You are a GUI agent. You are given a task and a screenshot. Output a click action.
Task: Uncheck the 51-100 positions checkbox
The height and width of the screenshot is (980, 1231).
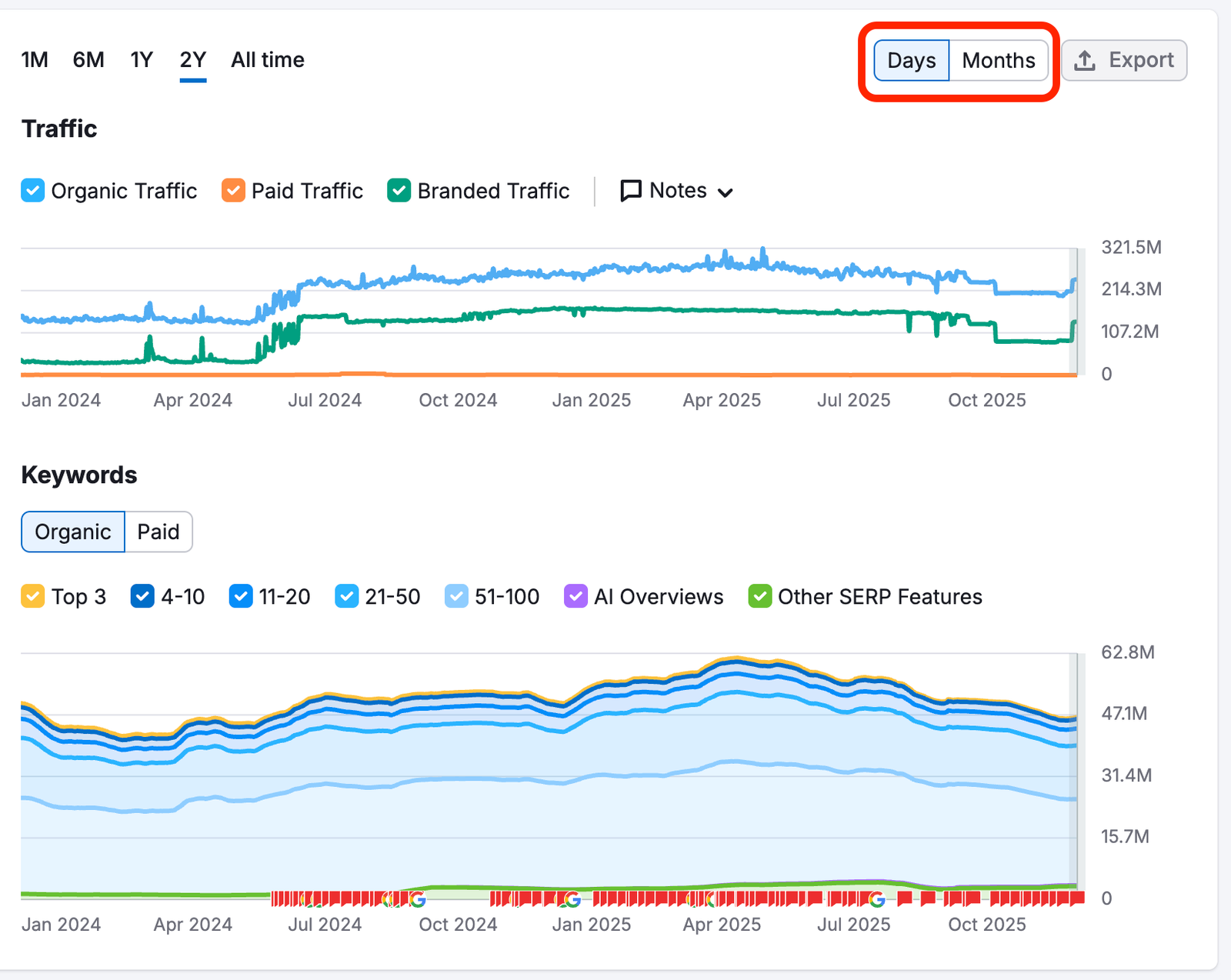pos(456,596)
